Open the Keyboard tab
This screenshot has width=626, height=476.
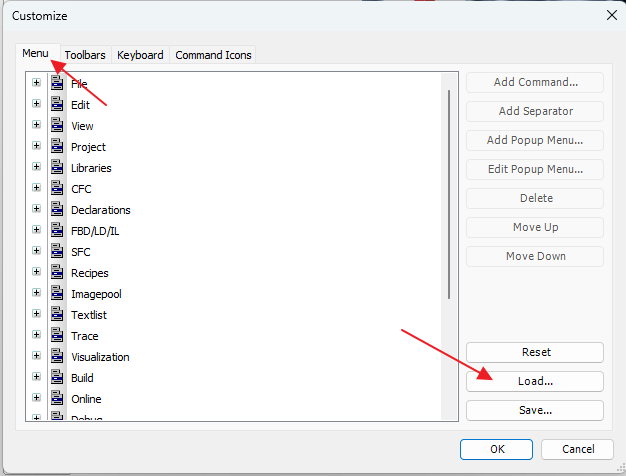(140, 55)
